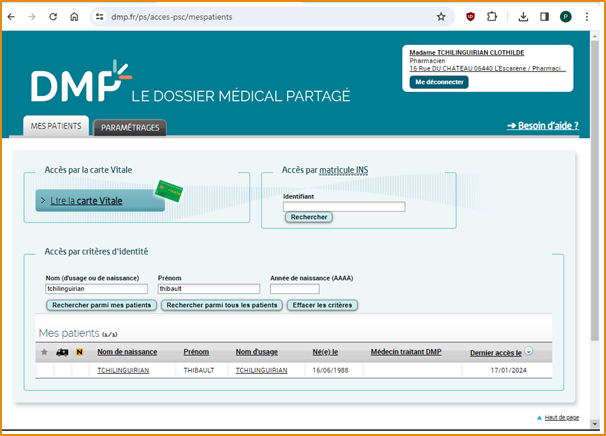The height and width of the screenshot is (436, 606).
Task: Open patient TCHILINGUIRIAN by birth name link
Action: [123, 370]
